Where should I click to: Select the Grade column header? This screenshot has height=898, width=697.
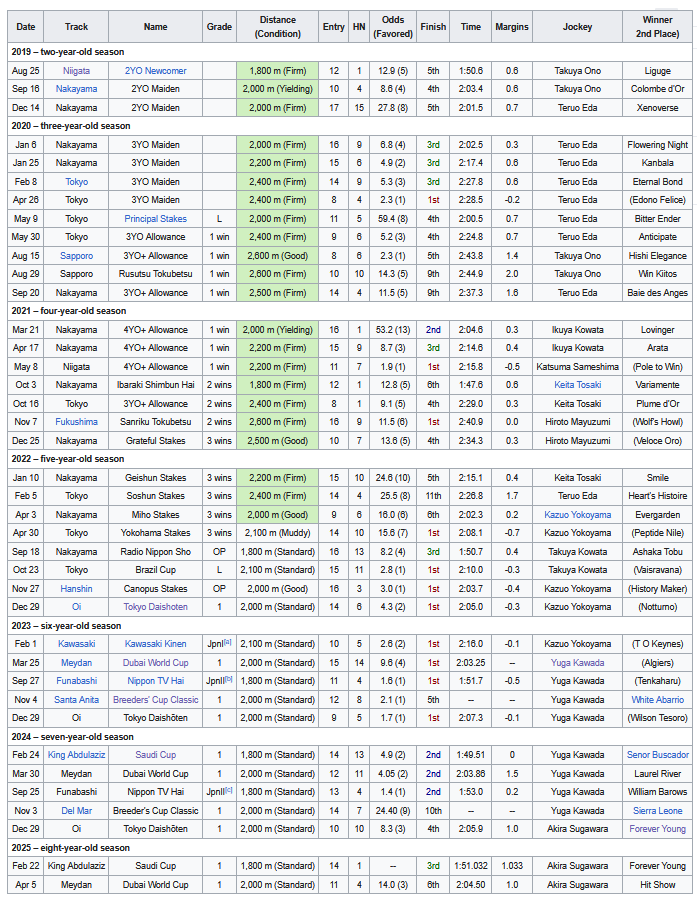[219, 27]
